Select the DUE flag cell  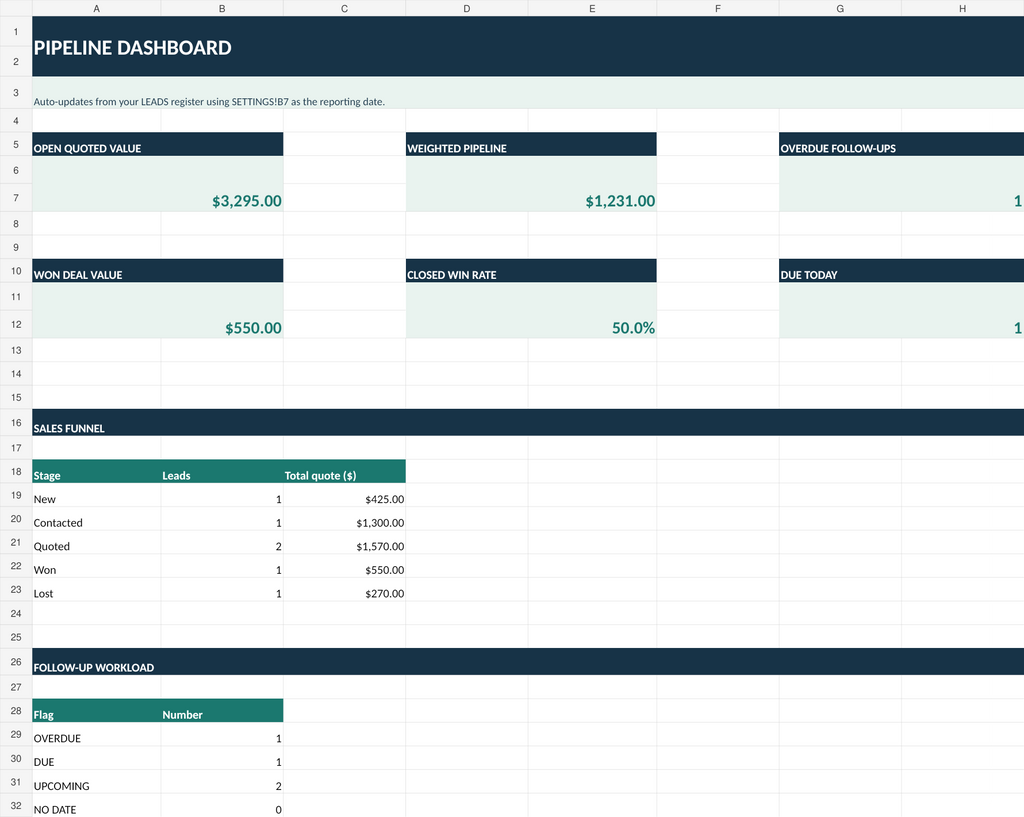point(97,758)
